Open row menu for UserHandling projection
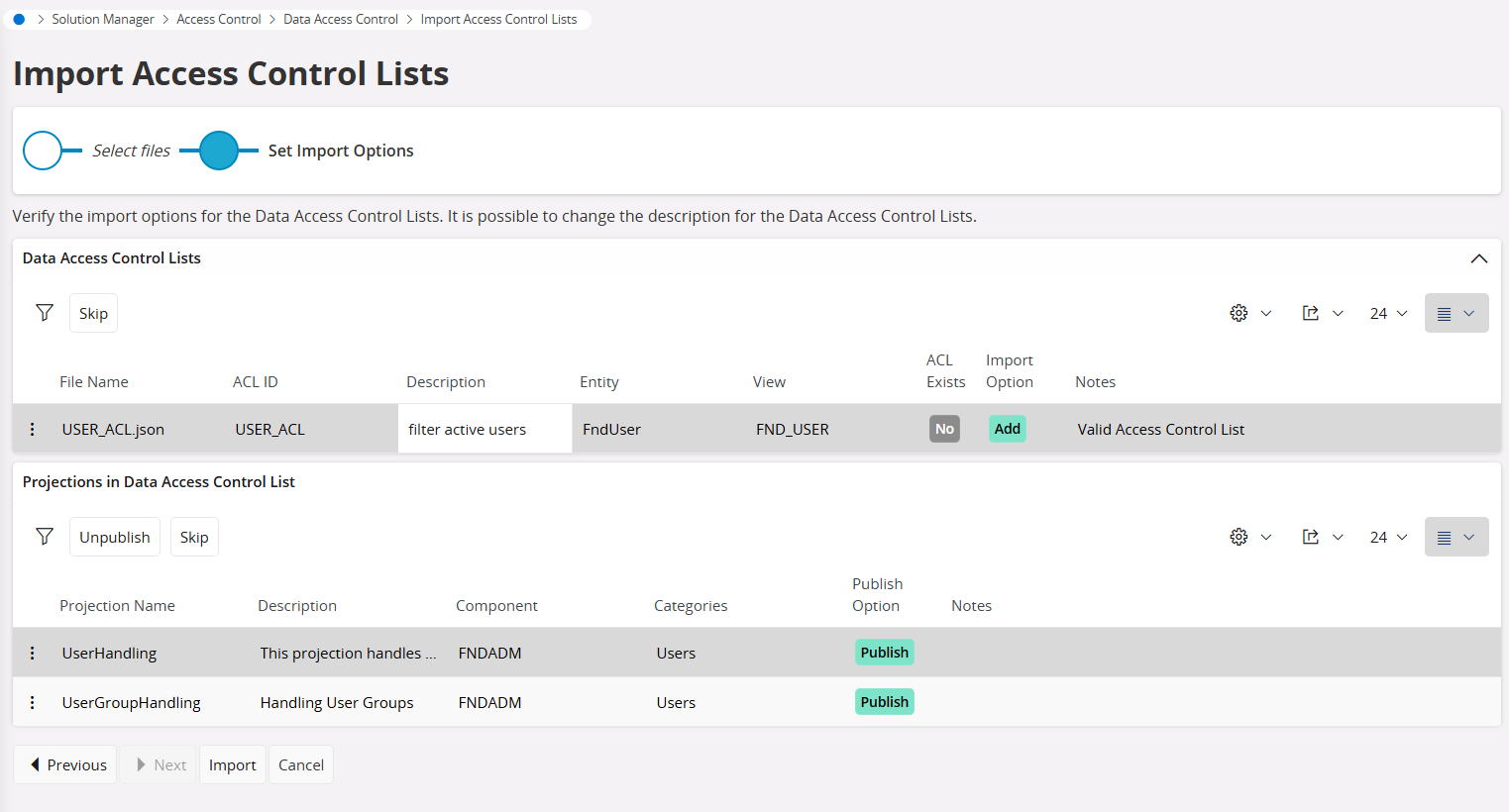 pyautogui.click(x=33, y=653)
